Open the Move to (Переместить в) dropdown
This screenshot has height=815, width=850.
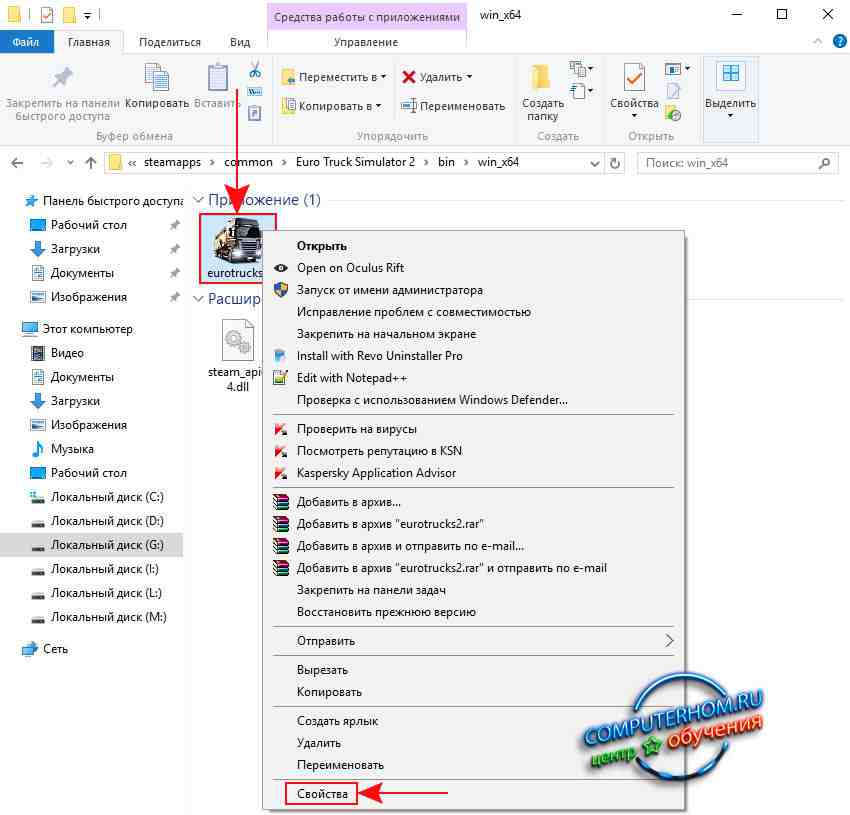tap(335, 77)
